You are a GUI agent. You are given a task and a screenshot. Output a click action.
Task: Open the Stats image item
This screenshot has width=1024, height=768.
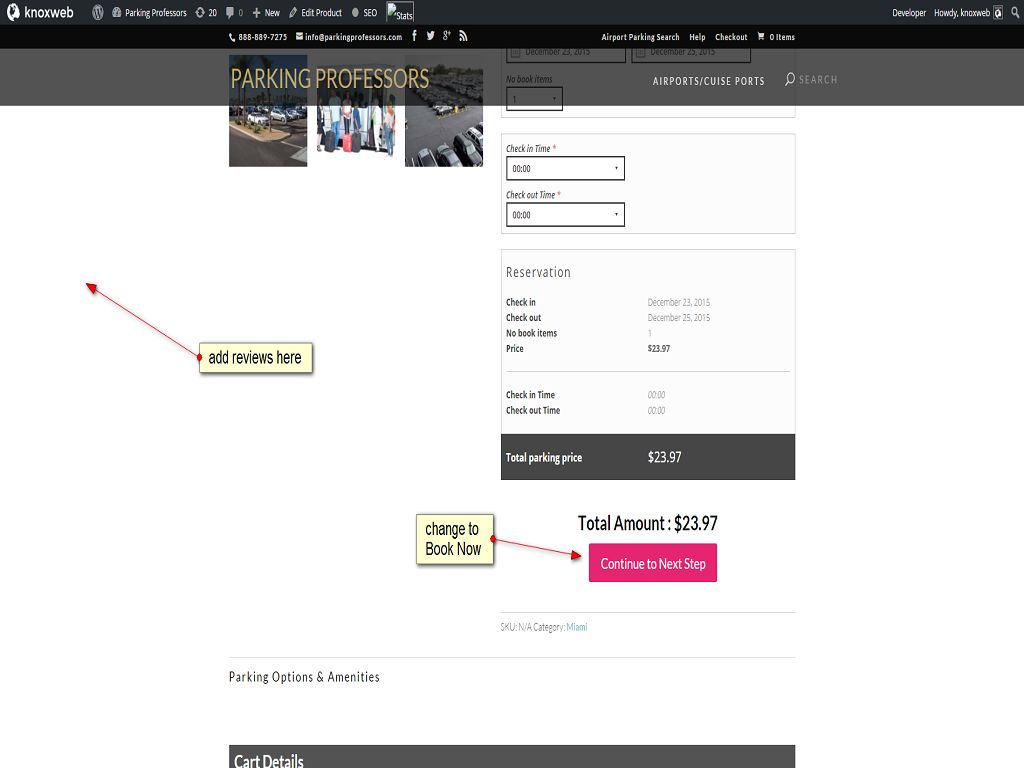[x=400, y=12]
